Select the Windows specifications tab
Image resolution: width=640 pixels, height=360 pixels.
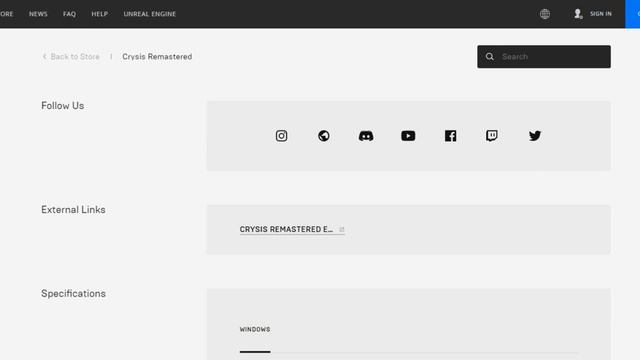tap(255, 329)
